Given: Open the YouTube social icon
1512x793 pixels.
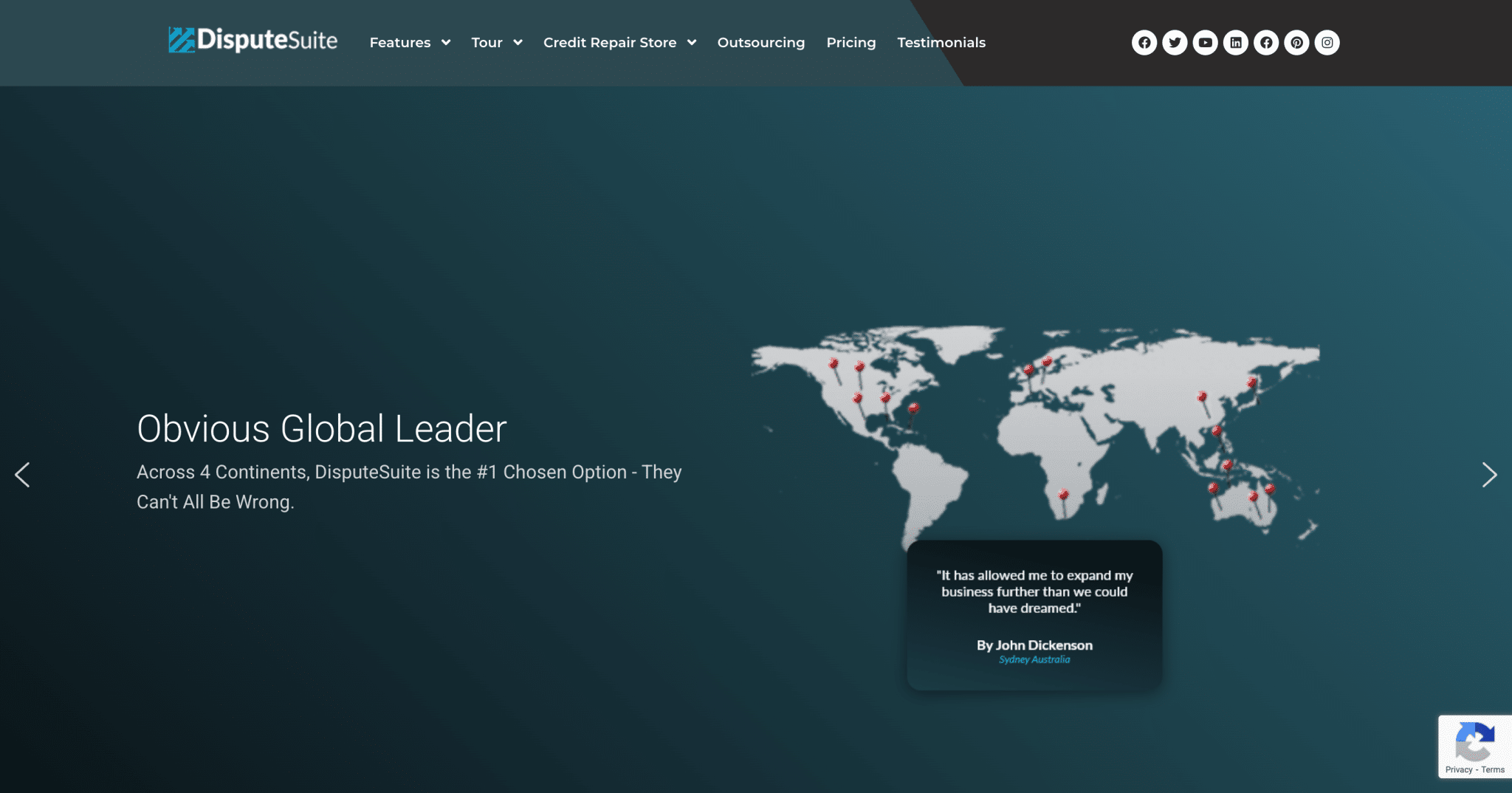Looking at the screenshot, I should pos(1205,43).
